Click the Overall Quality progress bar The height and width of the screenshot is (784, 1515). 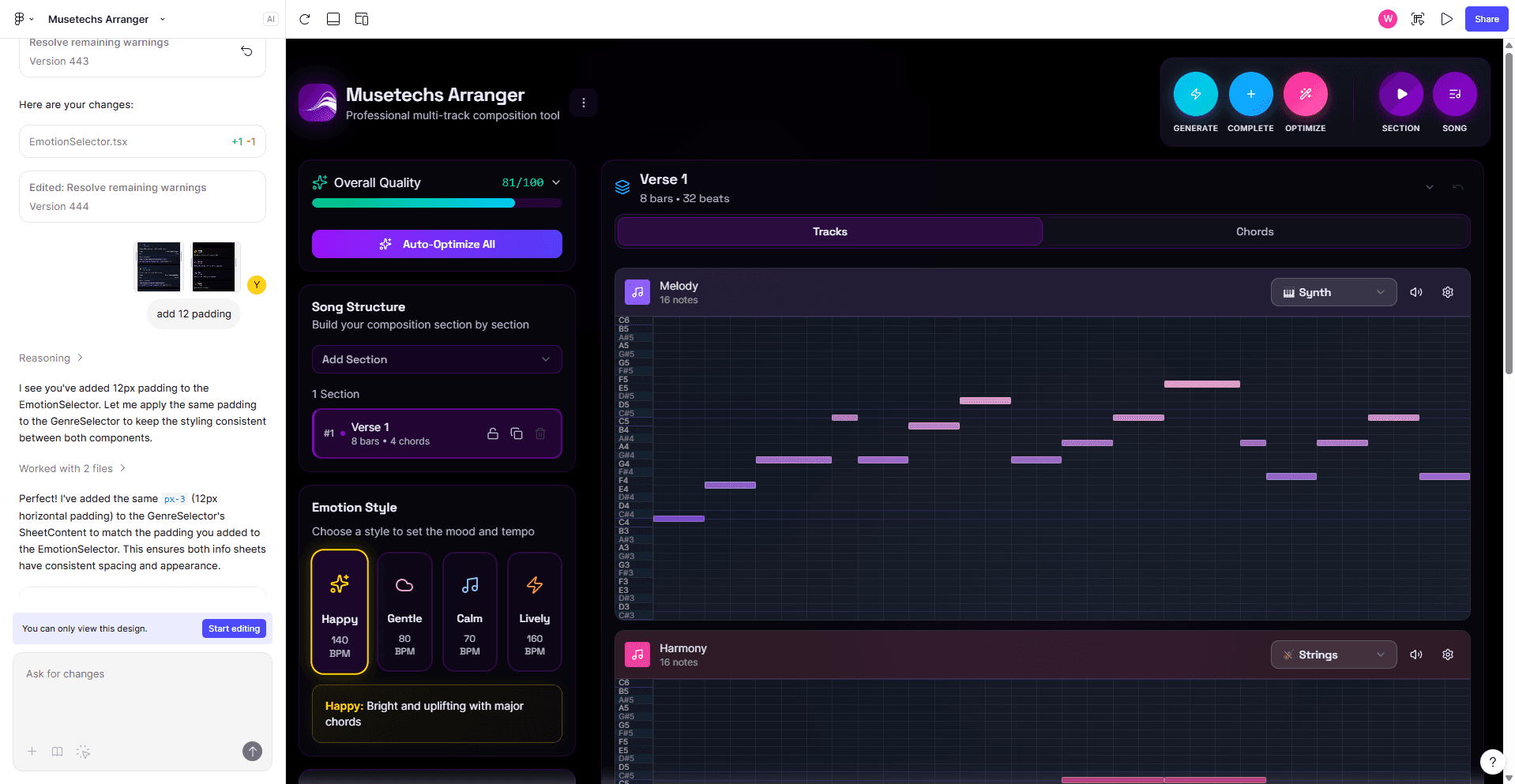(x=437, y=203)
